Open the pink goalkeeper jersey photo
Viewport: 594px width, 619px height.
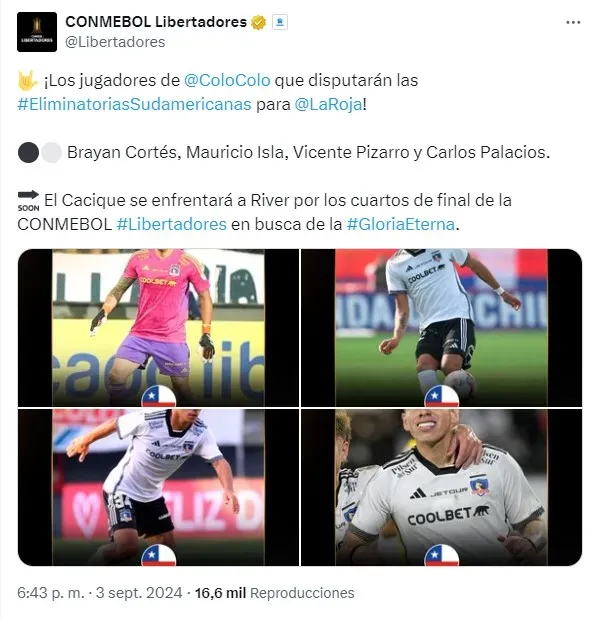(158, 328)
